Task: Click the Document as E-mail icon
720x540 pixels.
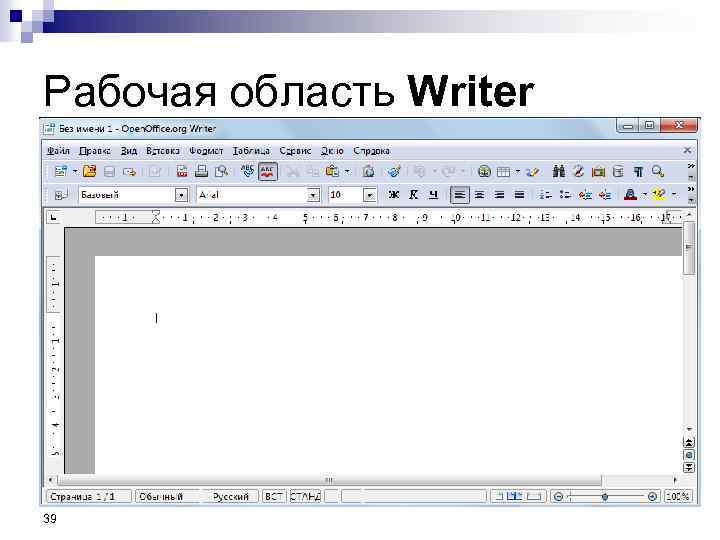Action: 129,172
